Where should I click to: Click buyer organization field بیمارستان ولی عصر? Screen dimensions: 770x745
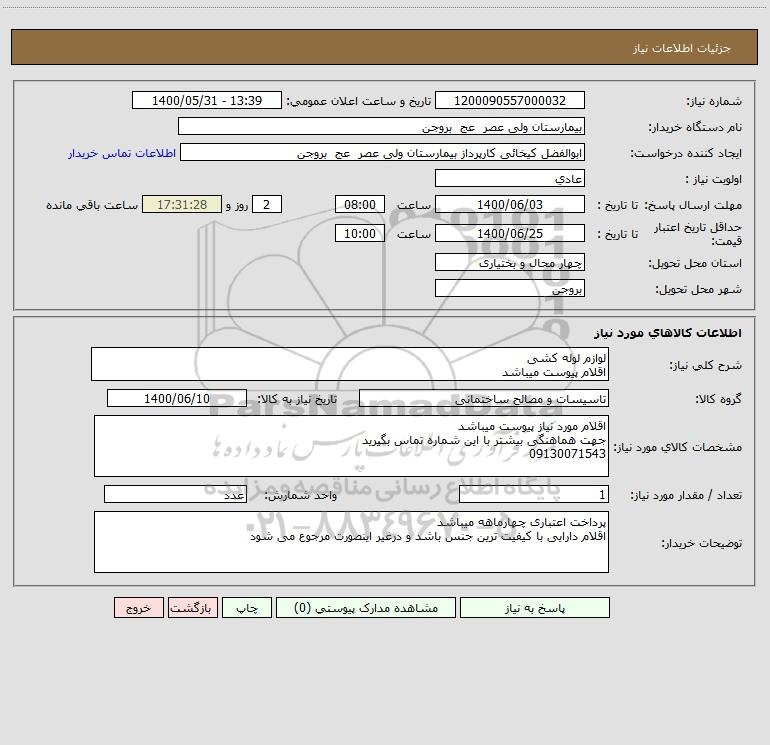(381, 126)
